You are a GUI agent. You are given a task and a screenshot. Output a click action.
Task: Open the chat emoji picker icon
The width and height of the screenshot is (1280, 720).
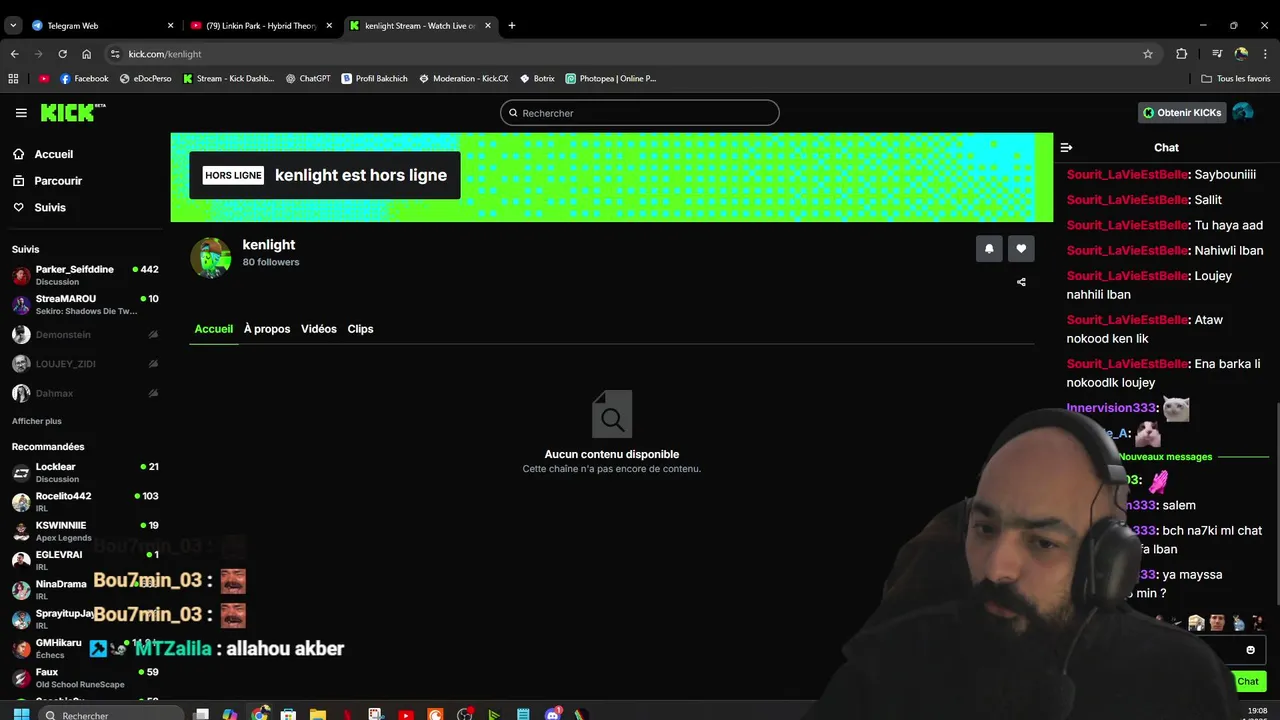point(1250,650)
